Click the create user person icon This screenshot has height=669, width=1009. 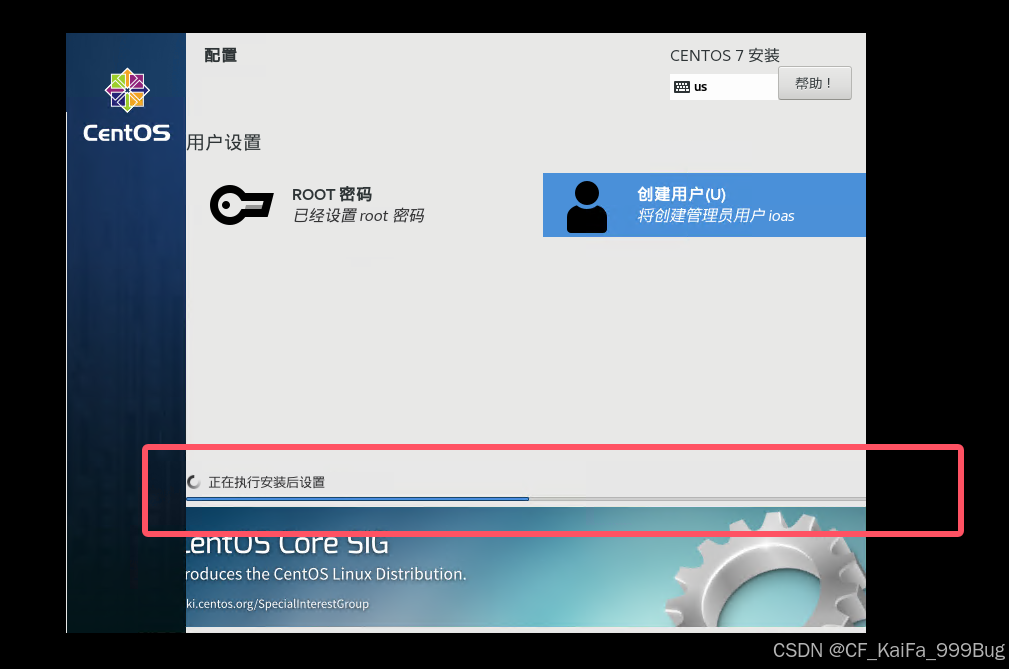click(586, 206)
